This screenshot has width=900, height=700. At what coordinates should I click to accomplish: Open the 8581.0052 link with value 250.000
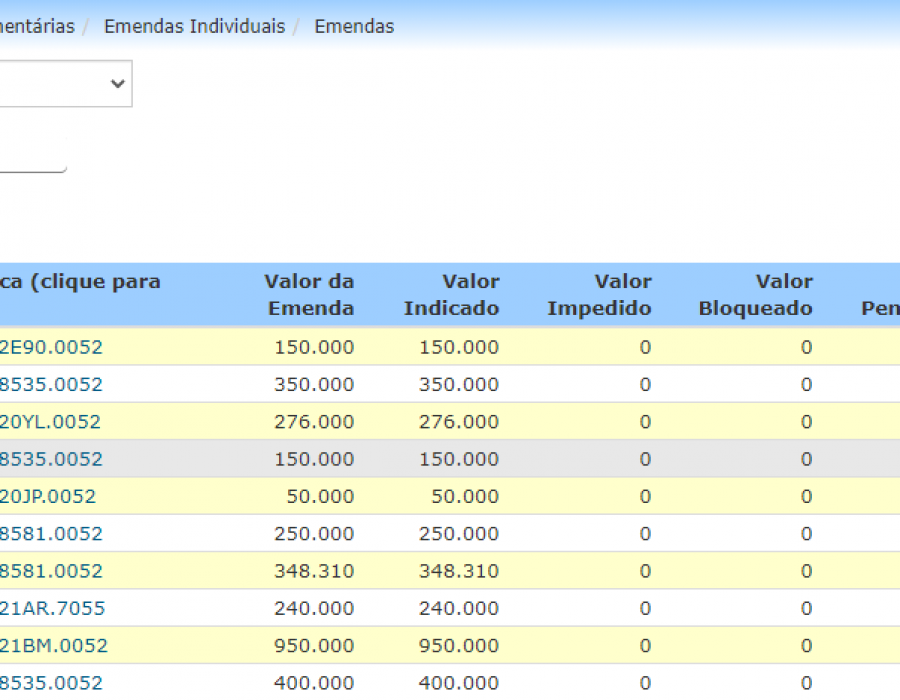[51, 534]
